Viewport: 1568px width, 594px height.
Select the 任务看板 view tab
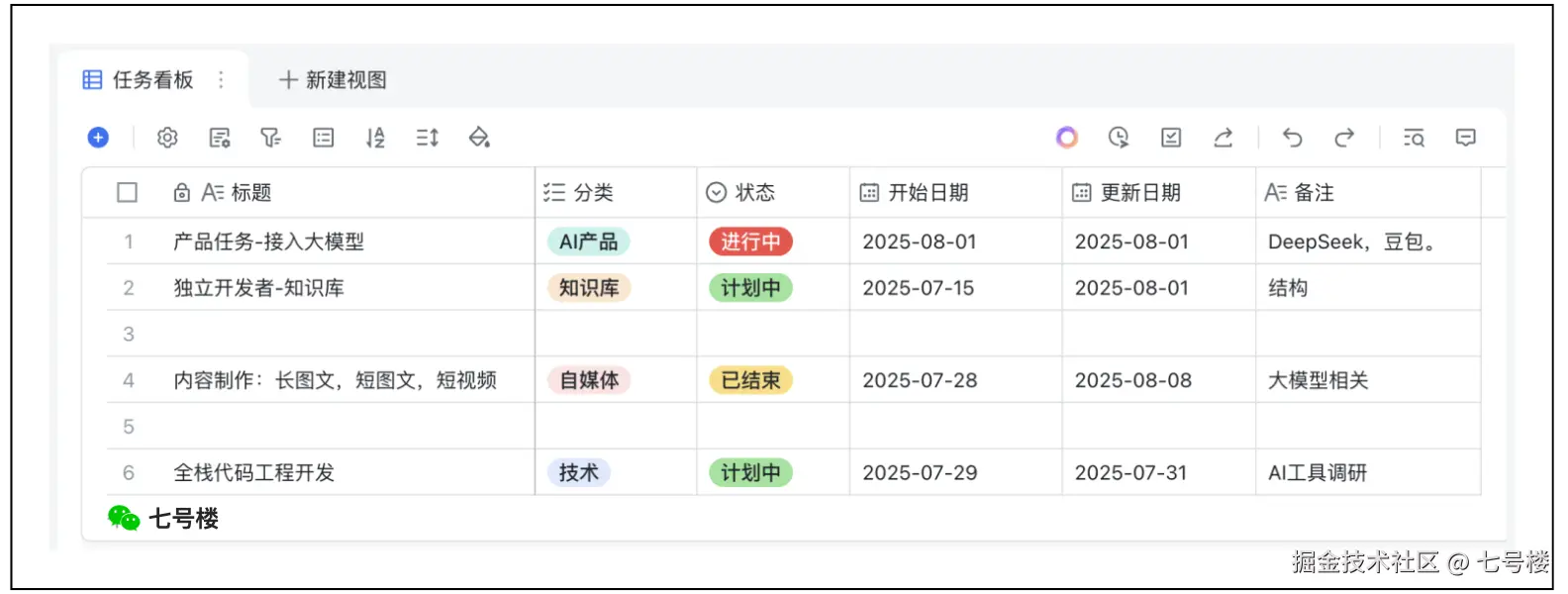pos(151,80)
